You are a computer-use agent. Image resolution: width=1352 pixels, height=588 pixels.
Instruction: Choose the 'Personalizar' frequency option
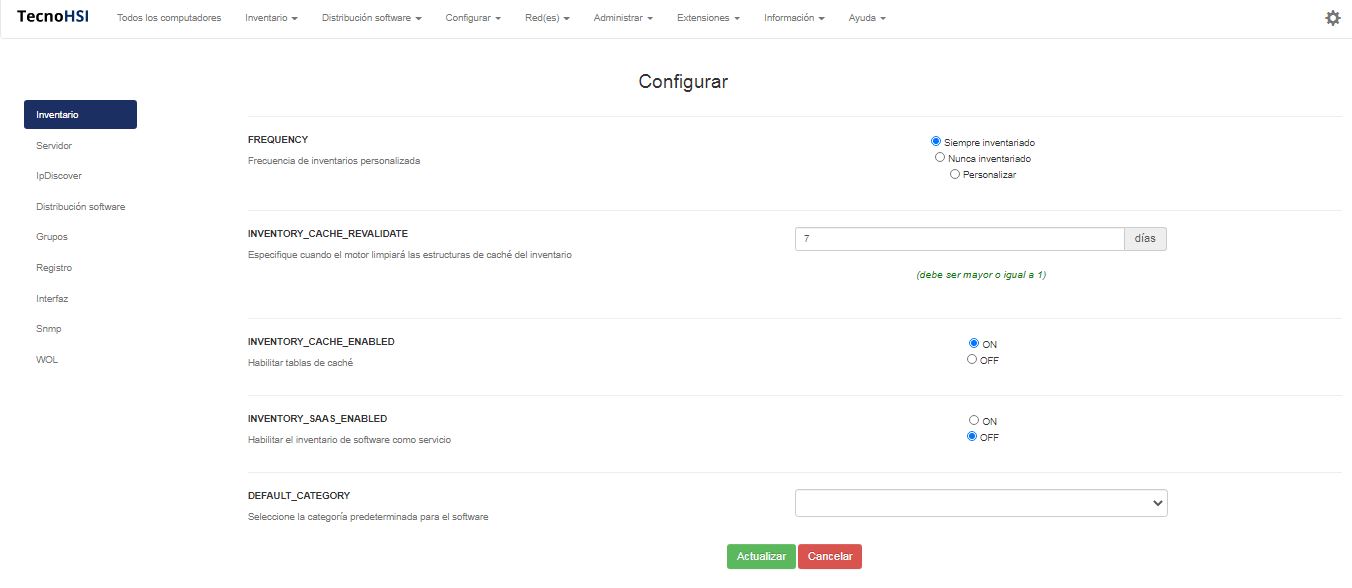(x=955, y=174)
